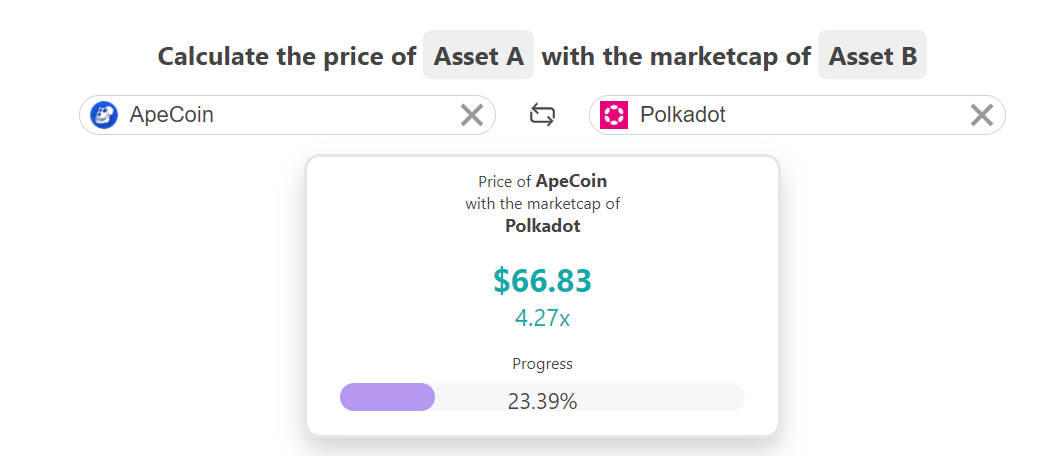Click the ApeCoin logo icon
The image size is (1037, 456).
coord(104,115)
